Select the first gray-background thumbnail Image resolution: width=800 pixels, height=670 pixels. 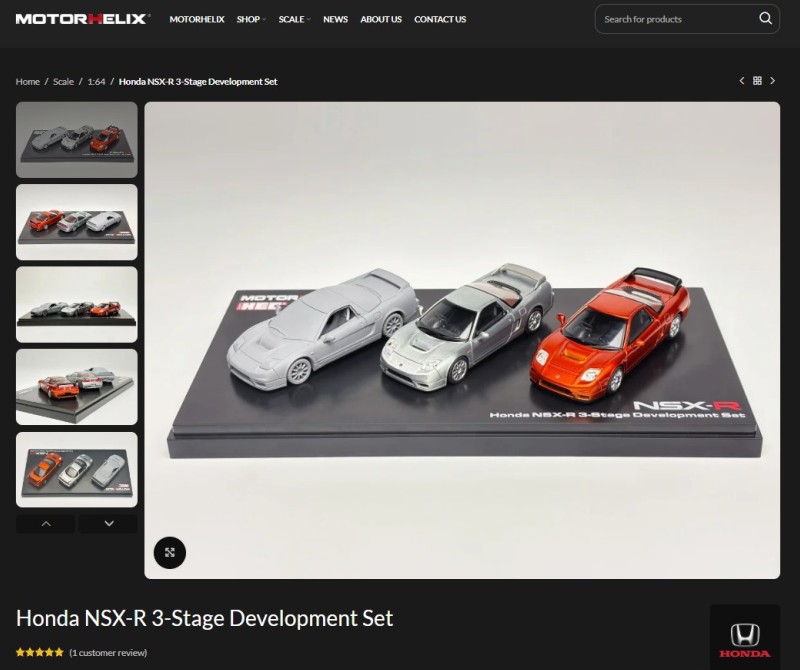(77, 139)
